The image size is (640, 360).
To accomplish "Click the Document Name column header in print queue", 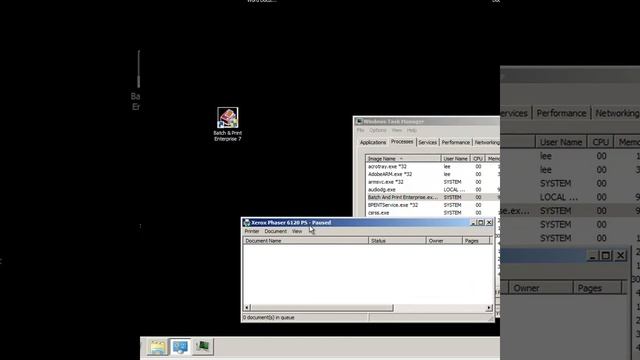I will 306,241.
